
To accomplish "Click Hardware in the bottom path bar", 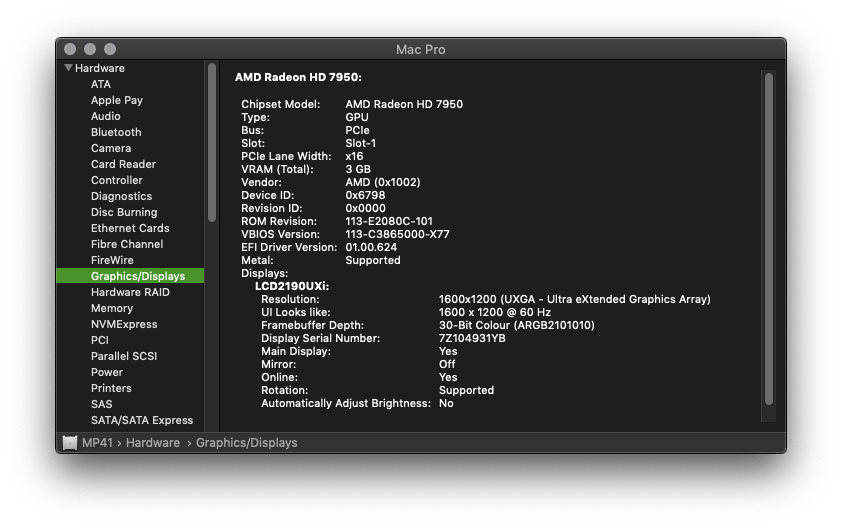I will pyautogui.click(x=153, y=443).
